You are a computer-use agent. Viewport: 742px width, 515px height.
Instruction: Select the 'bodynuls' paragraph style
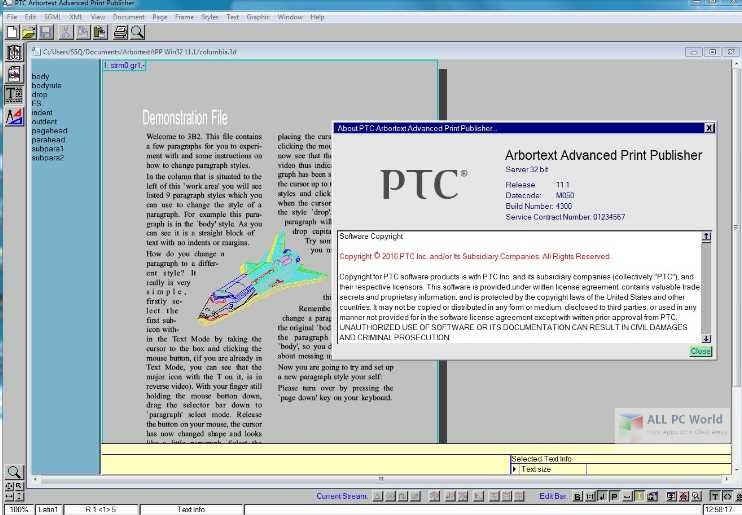pos(46,85)
